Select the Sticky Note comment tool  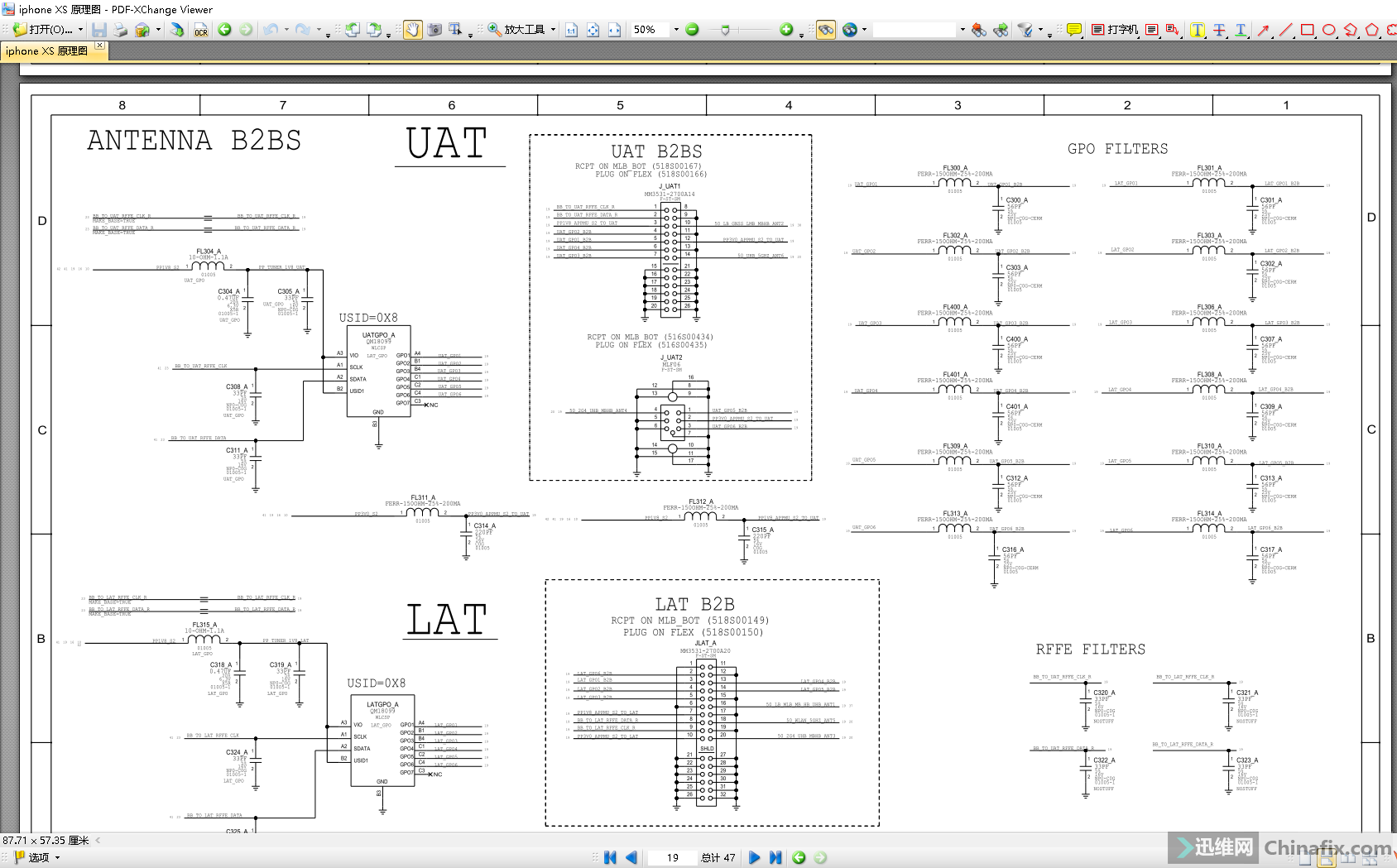coord(1074,30)
